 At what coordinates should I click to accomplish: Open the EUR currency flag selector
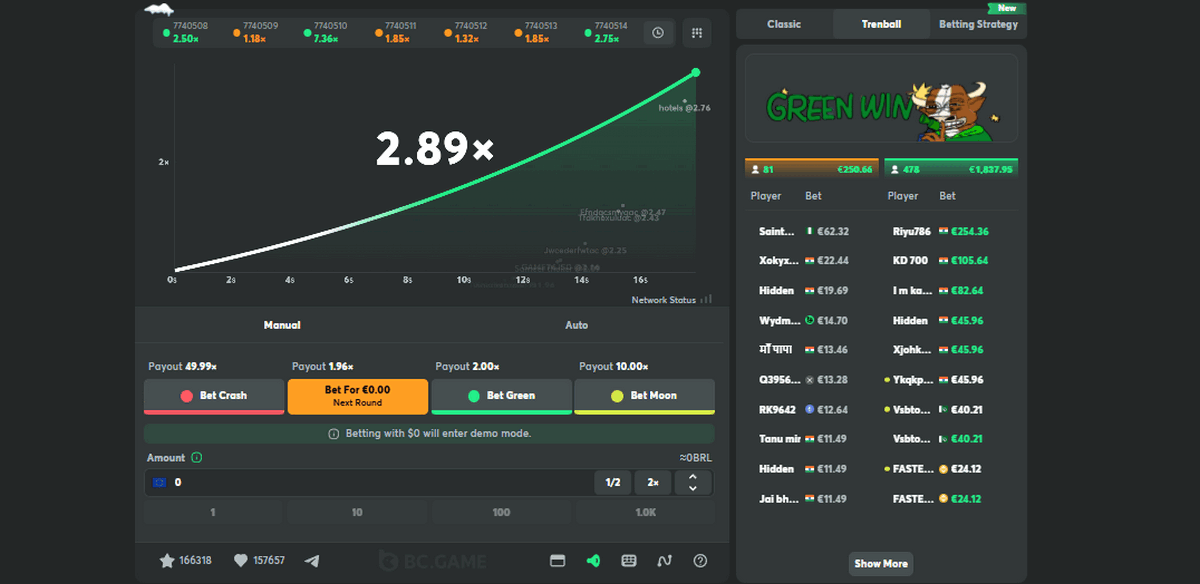point(159,482)
